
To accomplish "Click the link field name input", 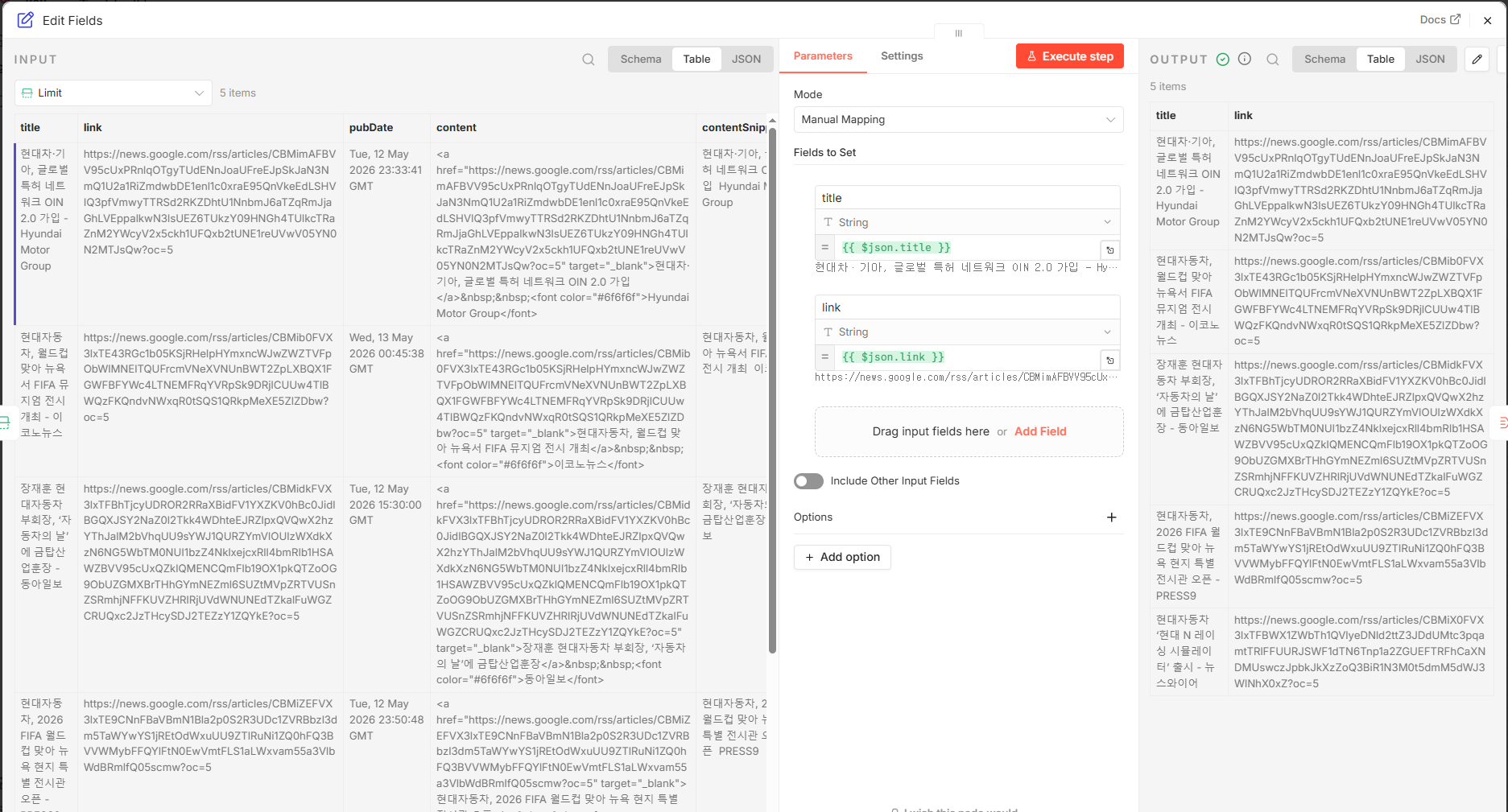I will pyautogui.click(x=967, y=307).
